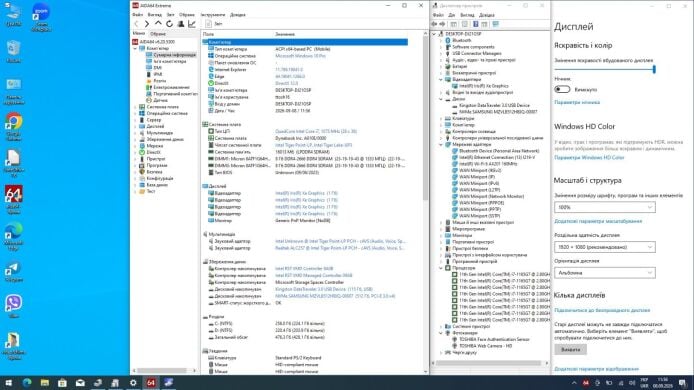Select Kingston DataTraveler 3.0 USB Device
This screenshot has width=694, height=390.
(494, 105)
